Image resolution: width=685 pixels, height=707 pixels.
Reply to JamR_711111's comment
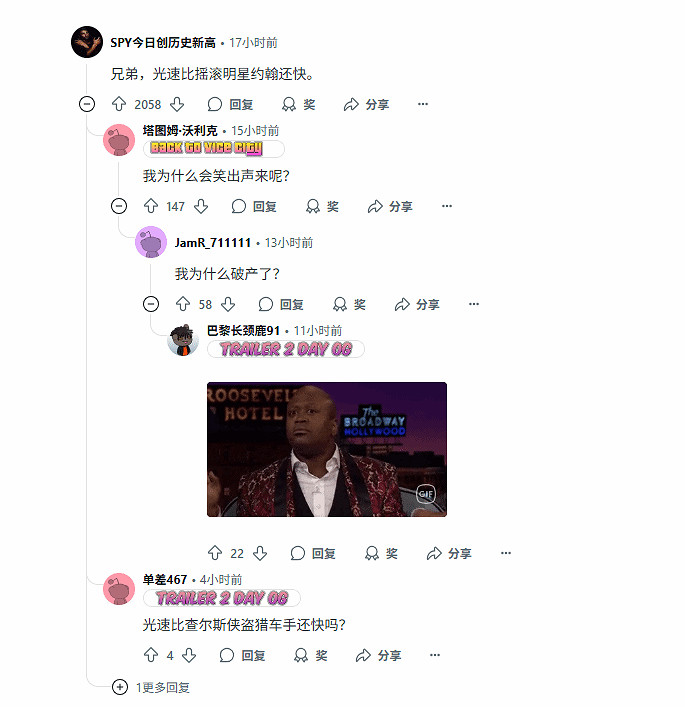tap(281, 304)
